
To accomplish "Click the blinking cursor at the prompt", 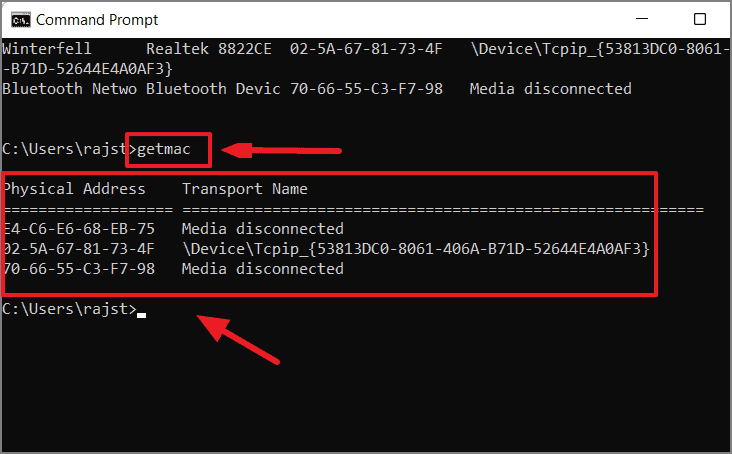I will tap(141, 315).
